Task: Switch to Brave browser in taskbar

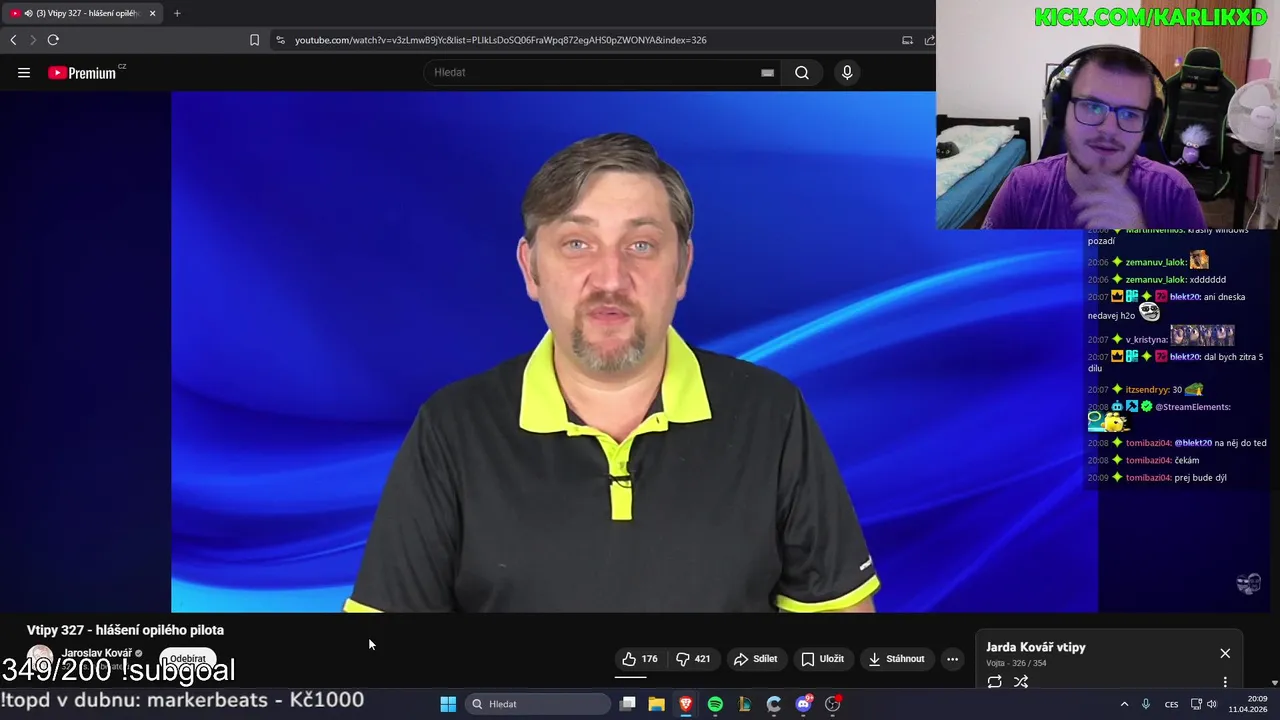Action: point(686,704)
